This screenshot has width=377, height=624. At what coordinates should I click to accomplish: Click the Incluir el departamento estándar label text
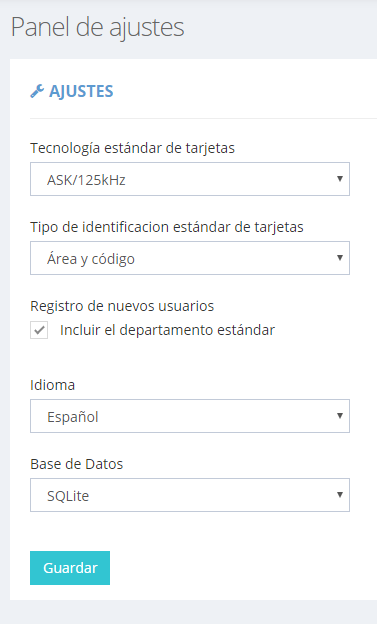pos(167,330)
